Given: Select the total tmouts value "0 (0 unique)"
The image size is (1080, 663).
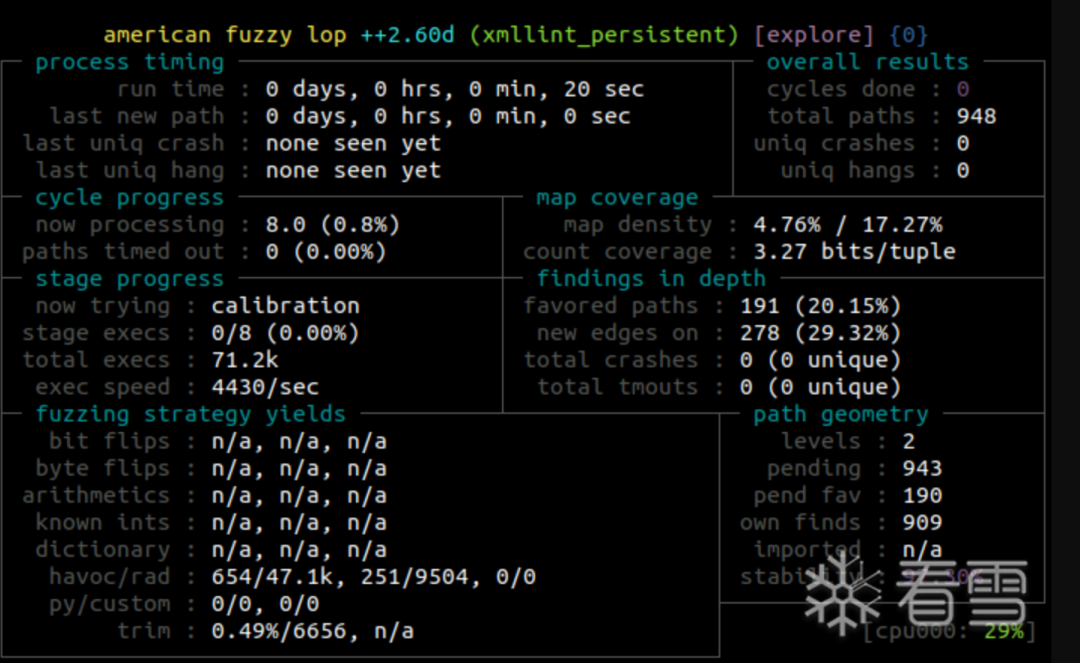Looking at the screenshot, I should point(820,387).
